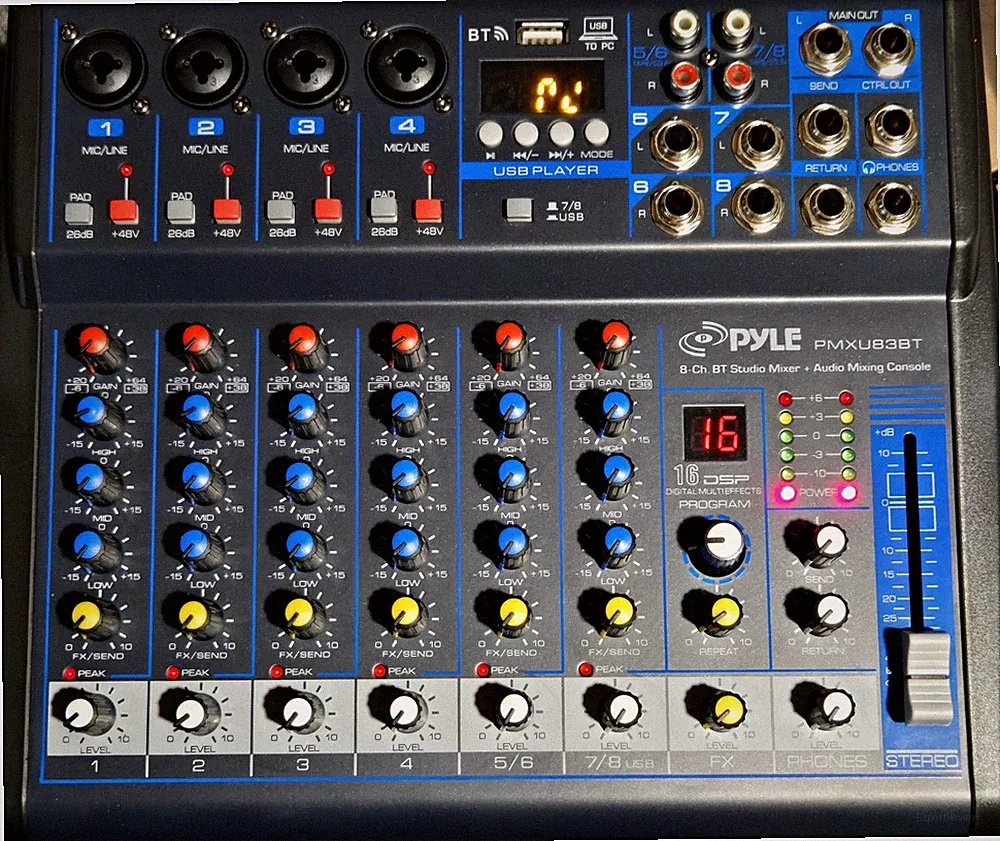Toggle channel 4 +48V phantom power switch
1000x841 pixels.
pyautogui.click(x=428, y=209)
